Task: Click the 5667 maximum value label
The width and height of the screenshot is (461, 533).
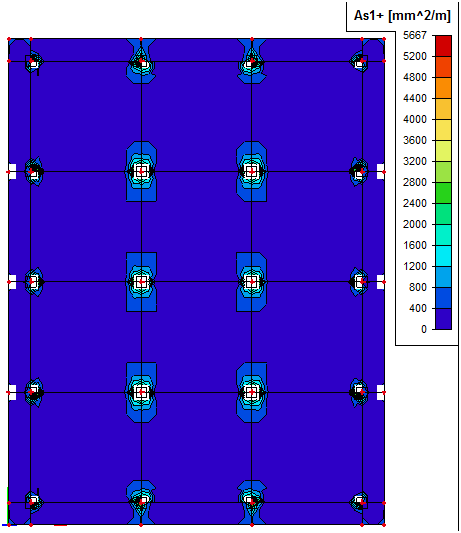Action: [x=414, y=35]
